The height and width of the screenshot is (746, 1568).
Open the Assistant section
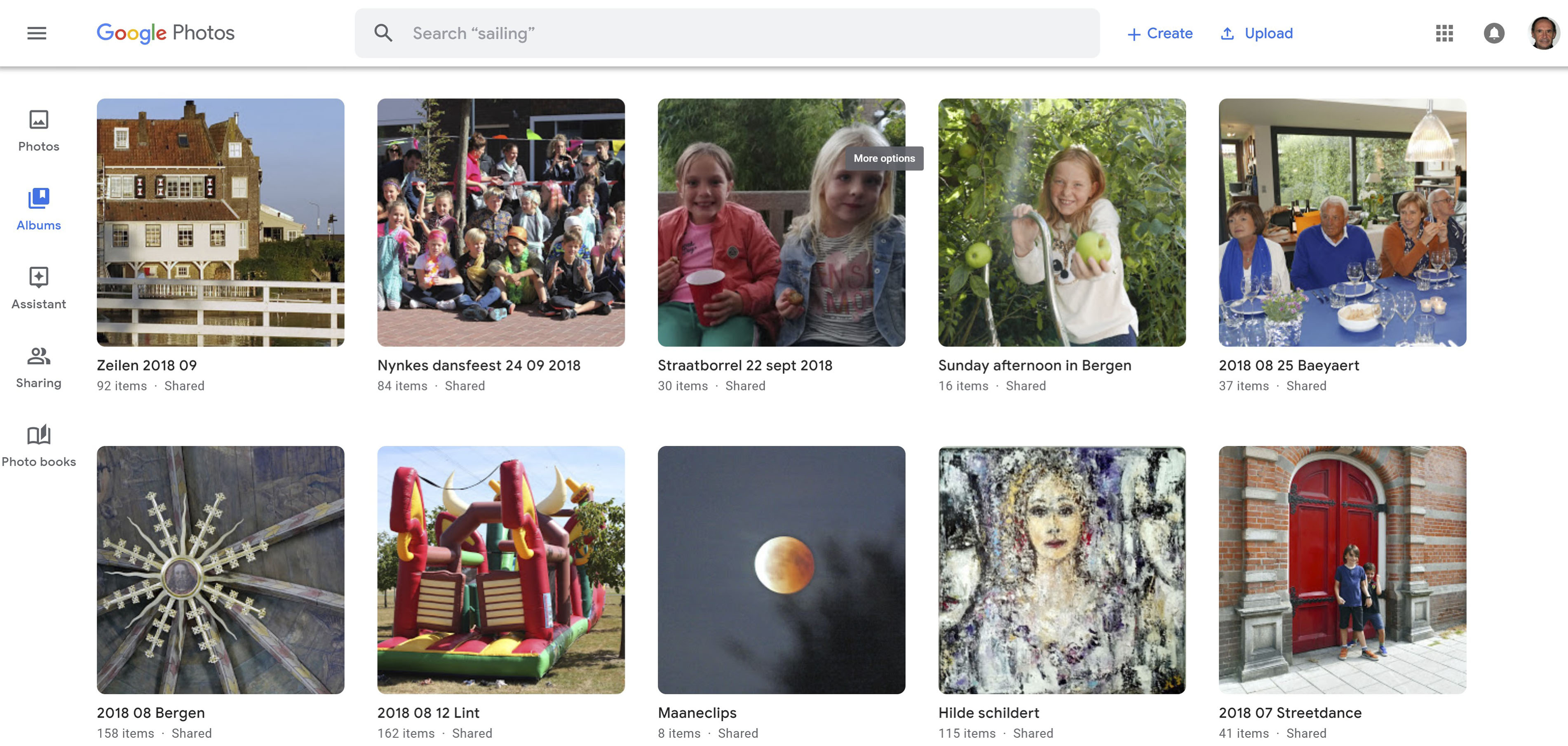click(38, 288)
